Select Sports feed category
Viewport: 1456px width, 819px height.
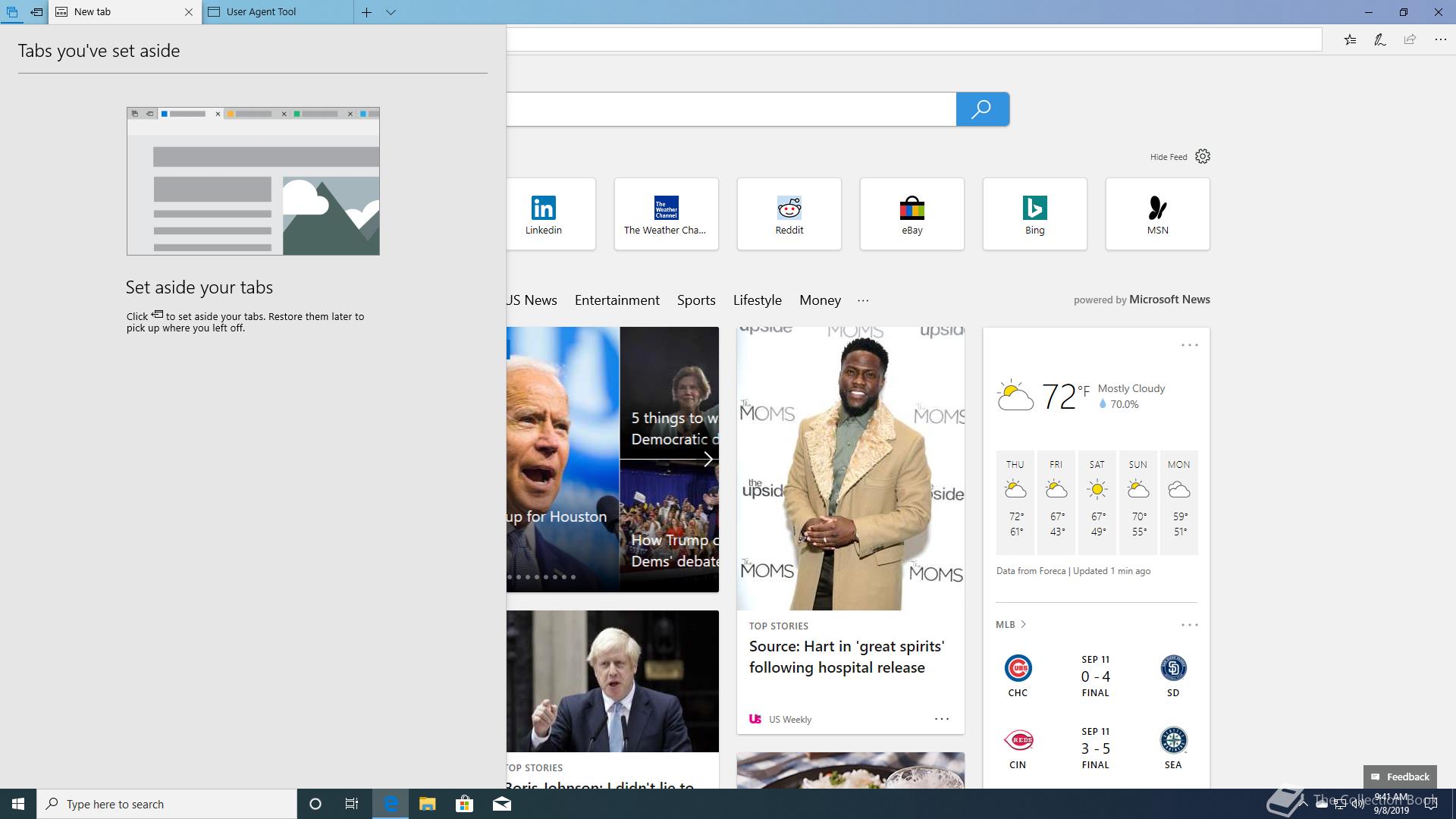pos(696,300)
